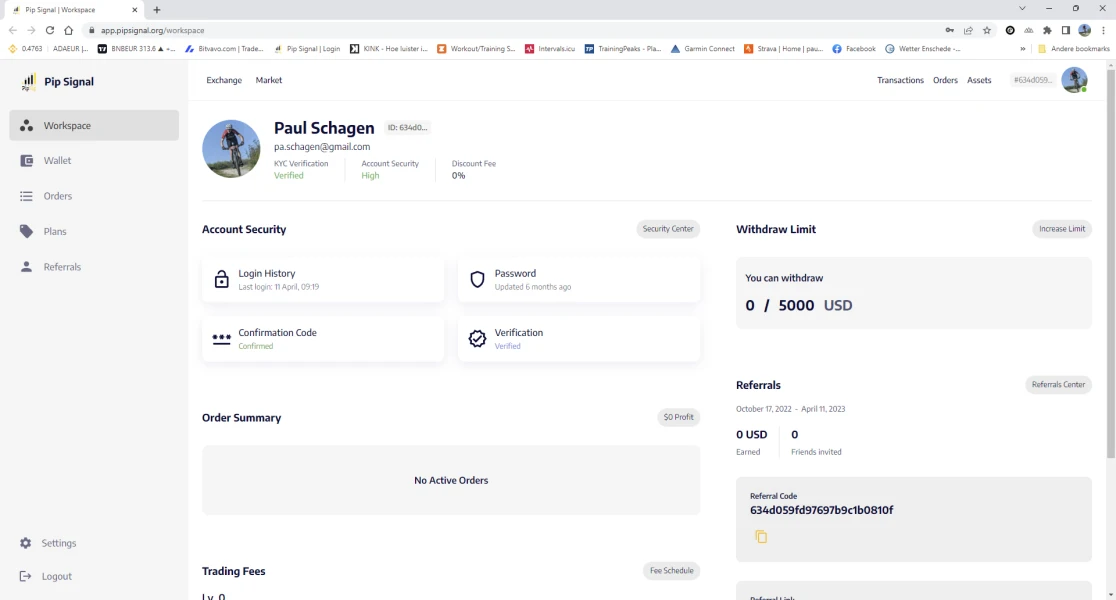Open the Referrals Center
The image size is (1116, 600).
click(1058, 385)
